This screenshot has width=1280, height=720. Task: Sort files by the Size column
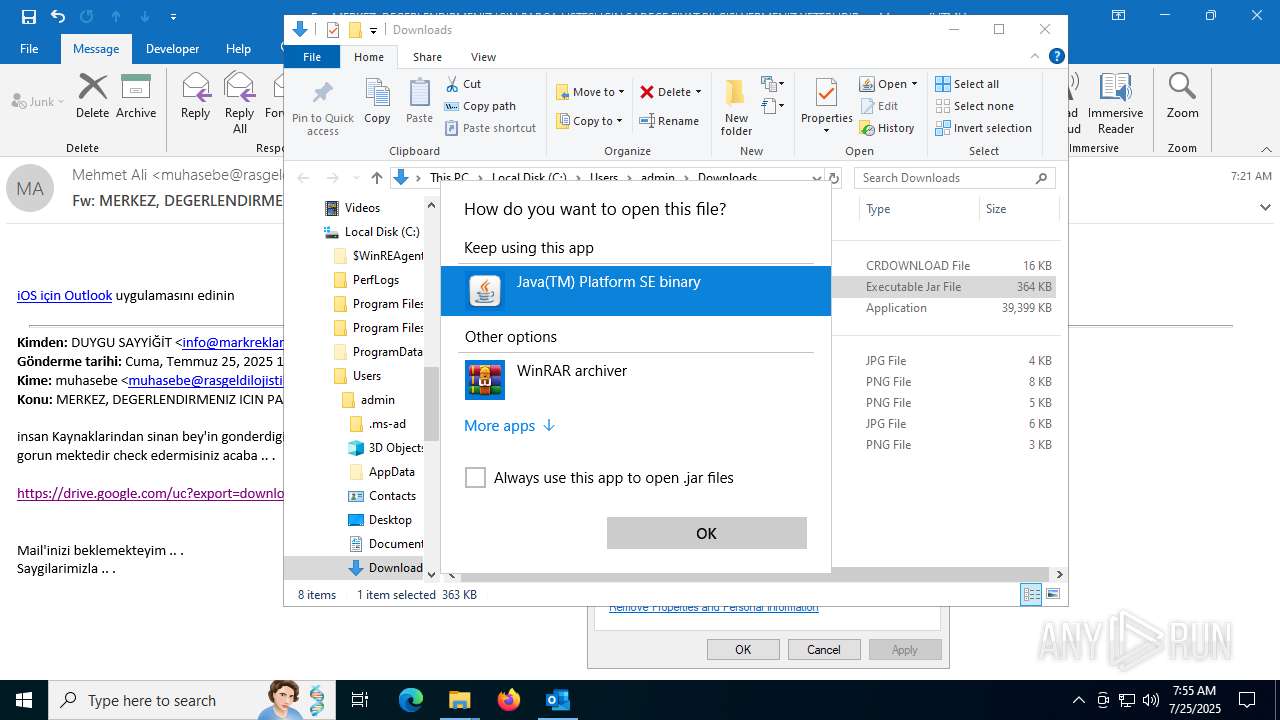tap(1018, 209)
